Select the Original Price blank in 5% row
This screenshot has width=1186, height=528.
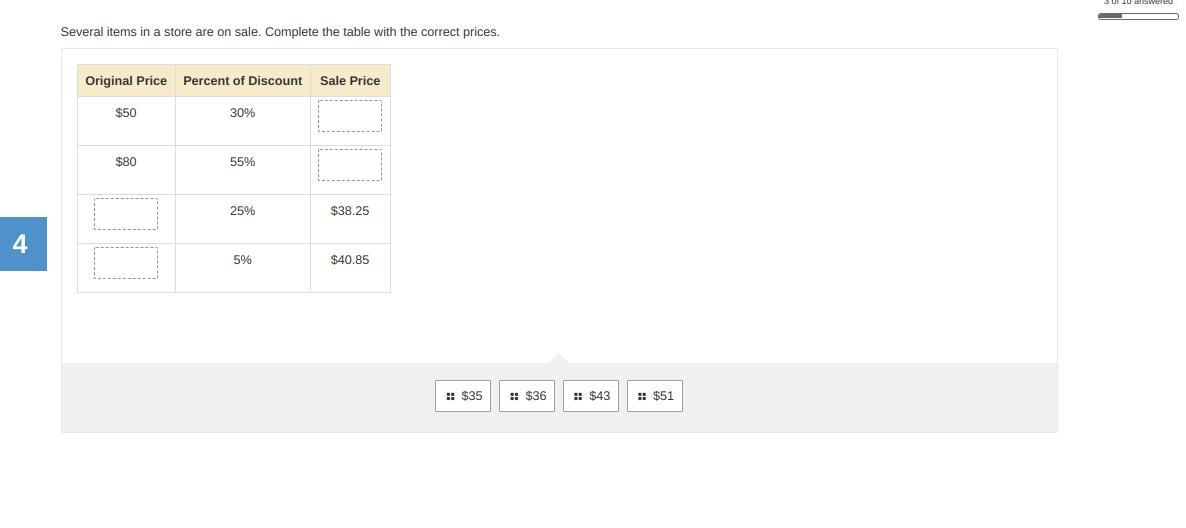click(x=126, y=263)
